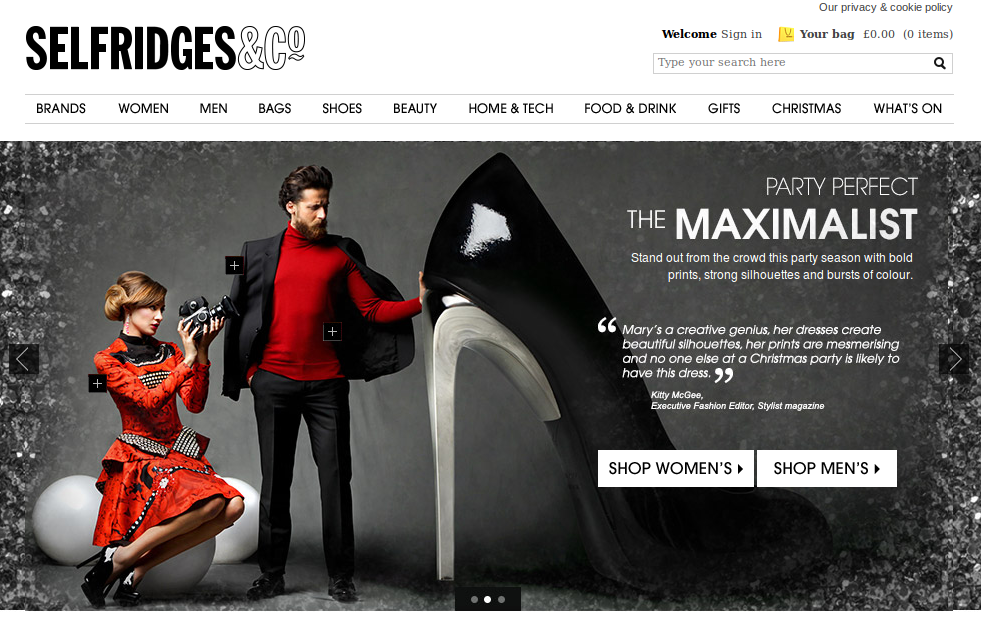The width and height of the screenshot is (981, 620).
Task: Select the third carousel dot
Action: coord(501,599)
